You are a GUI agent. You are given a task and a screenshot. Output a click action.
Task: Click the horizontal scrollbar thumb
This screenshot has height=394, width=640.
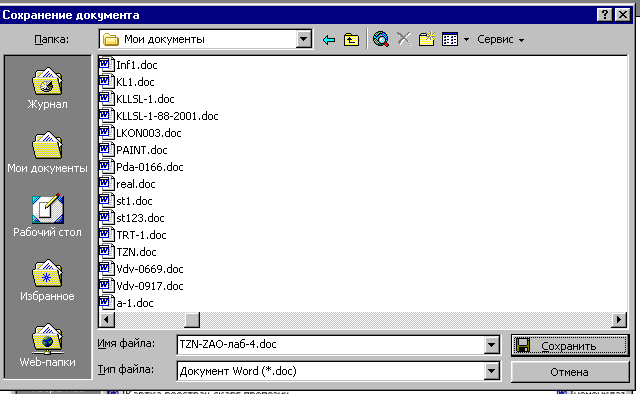coord(192,320)
